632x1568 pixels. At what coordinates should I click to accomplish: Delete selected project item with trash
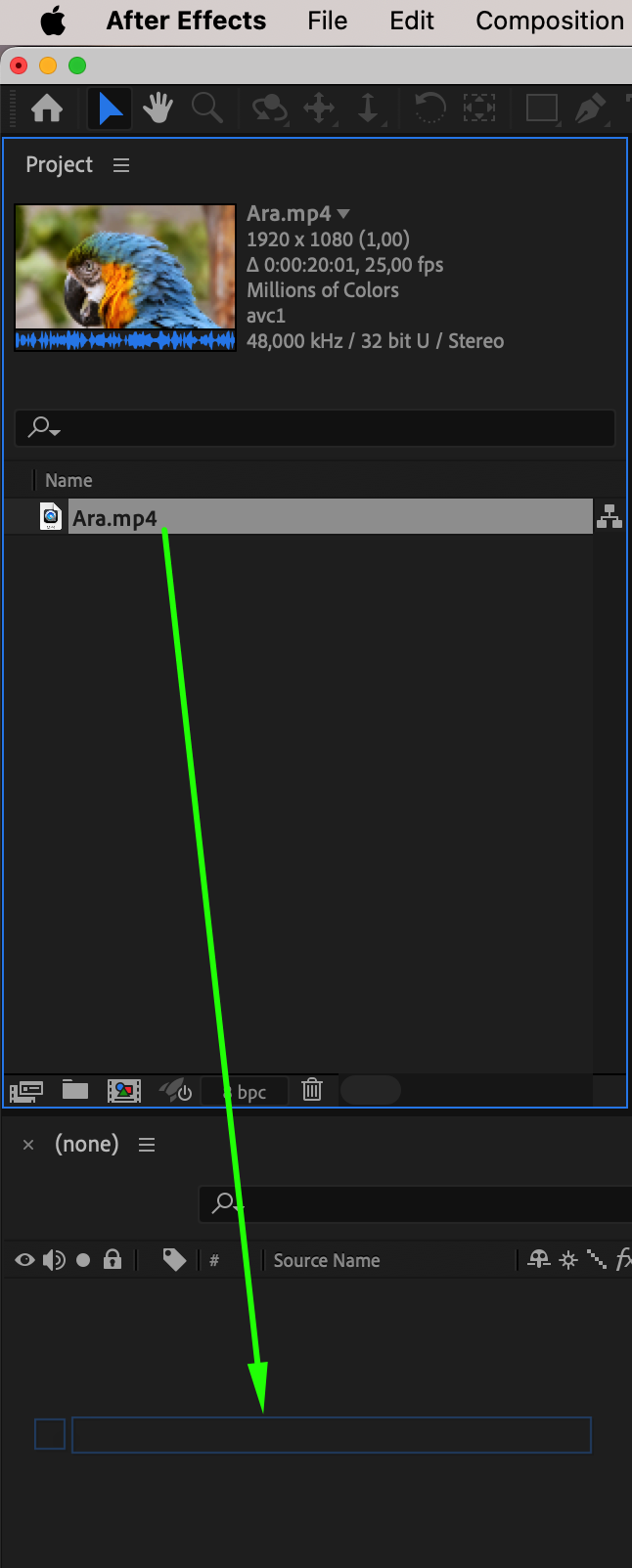pos(312,1089)
